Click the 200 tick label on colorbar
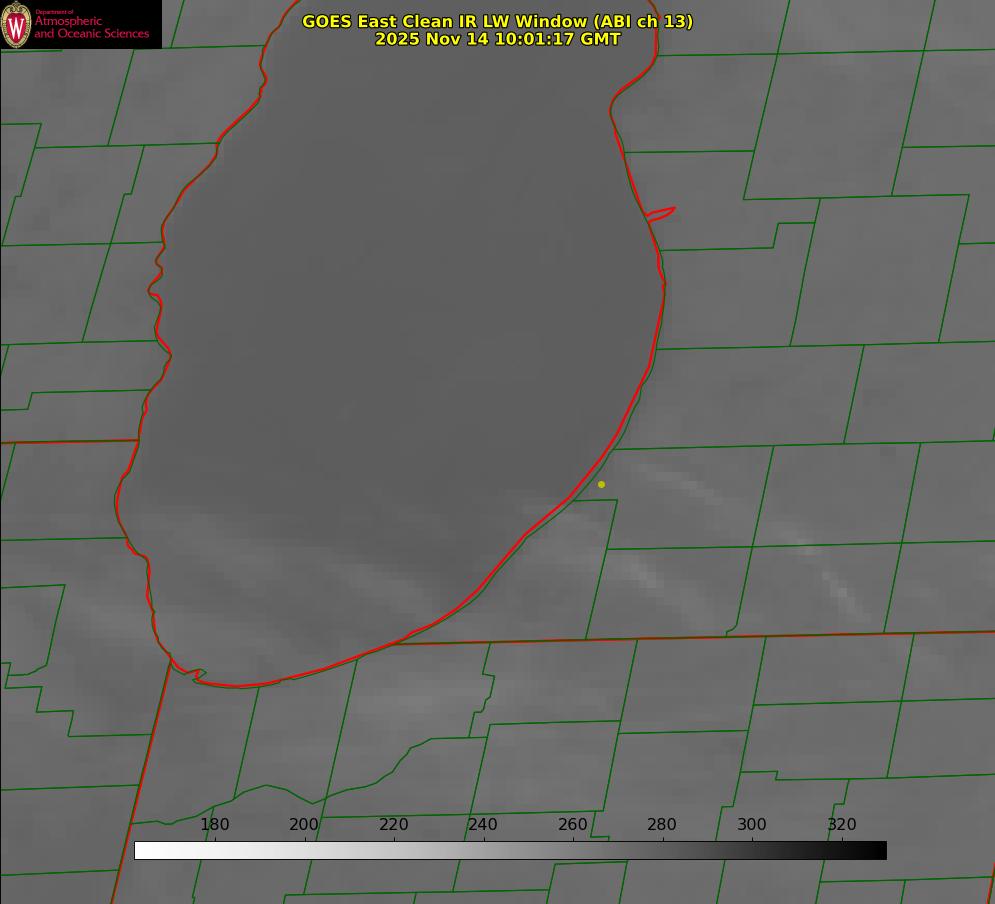The height and width of the screenshot is (904, 995). pyautogui.click(x=304, y=825)
